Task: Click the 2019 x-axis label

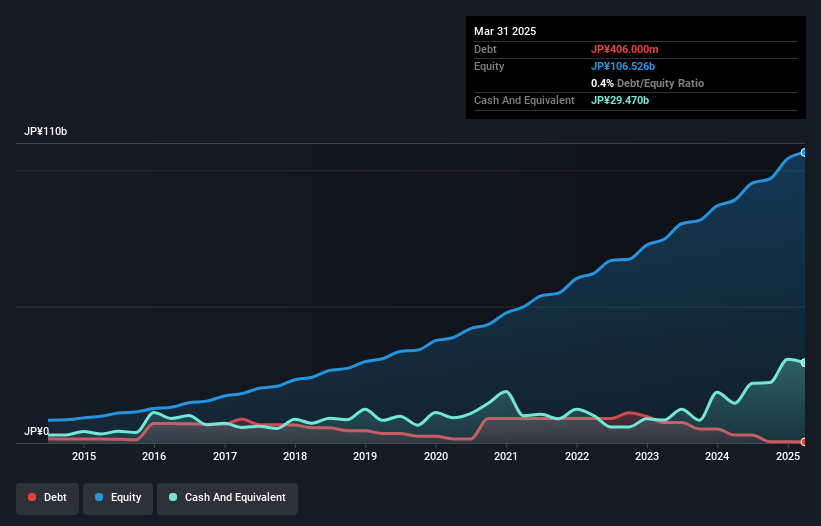Action: click(x=365, y=456)
